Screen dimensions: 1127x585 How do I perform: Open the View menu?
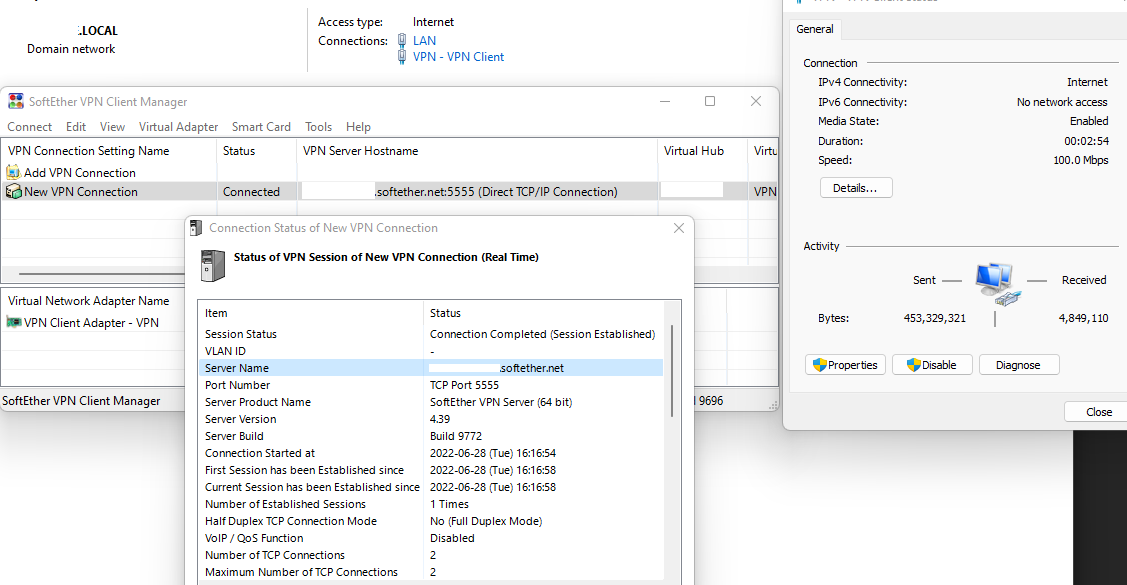[112, 126]
